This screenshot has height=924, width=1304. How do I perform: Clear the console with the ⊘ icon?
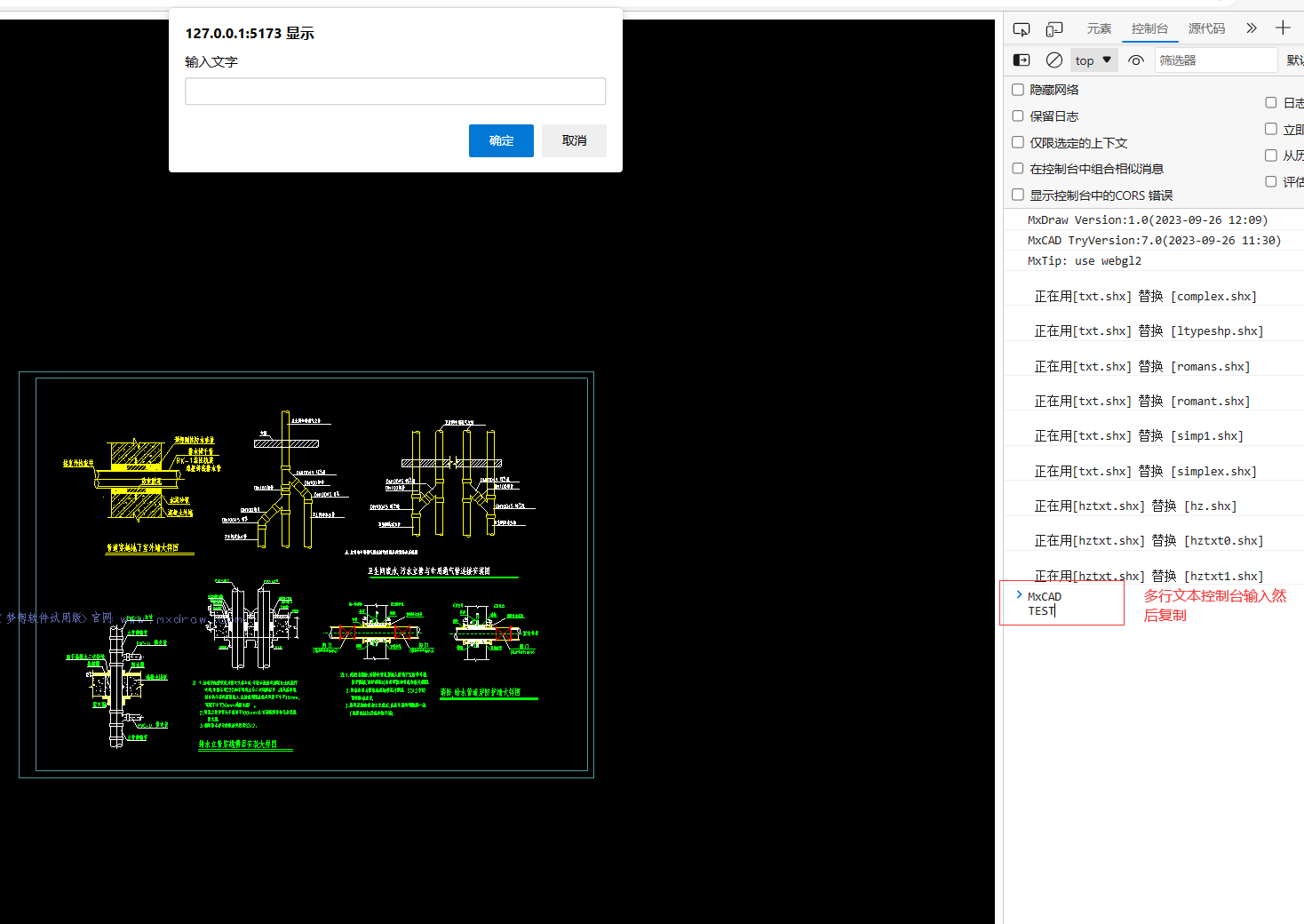(1054, 60)
